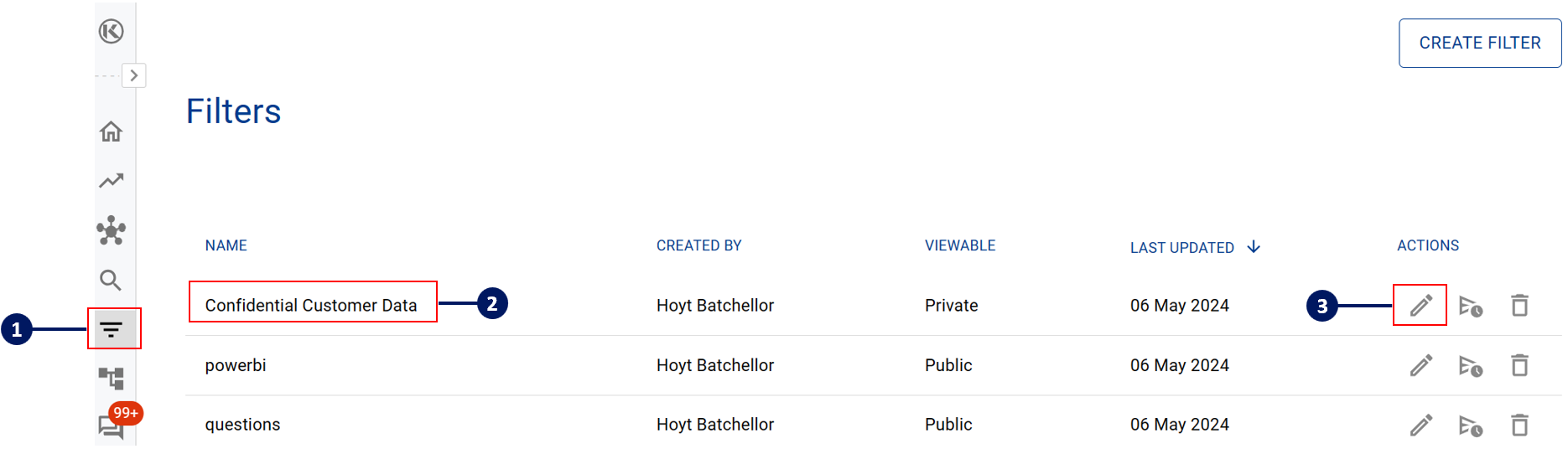Click the search magnifier icon in sidebar
Image resolution: width=1568 pixels, height=459 pixels.
[111, 280]
